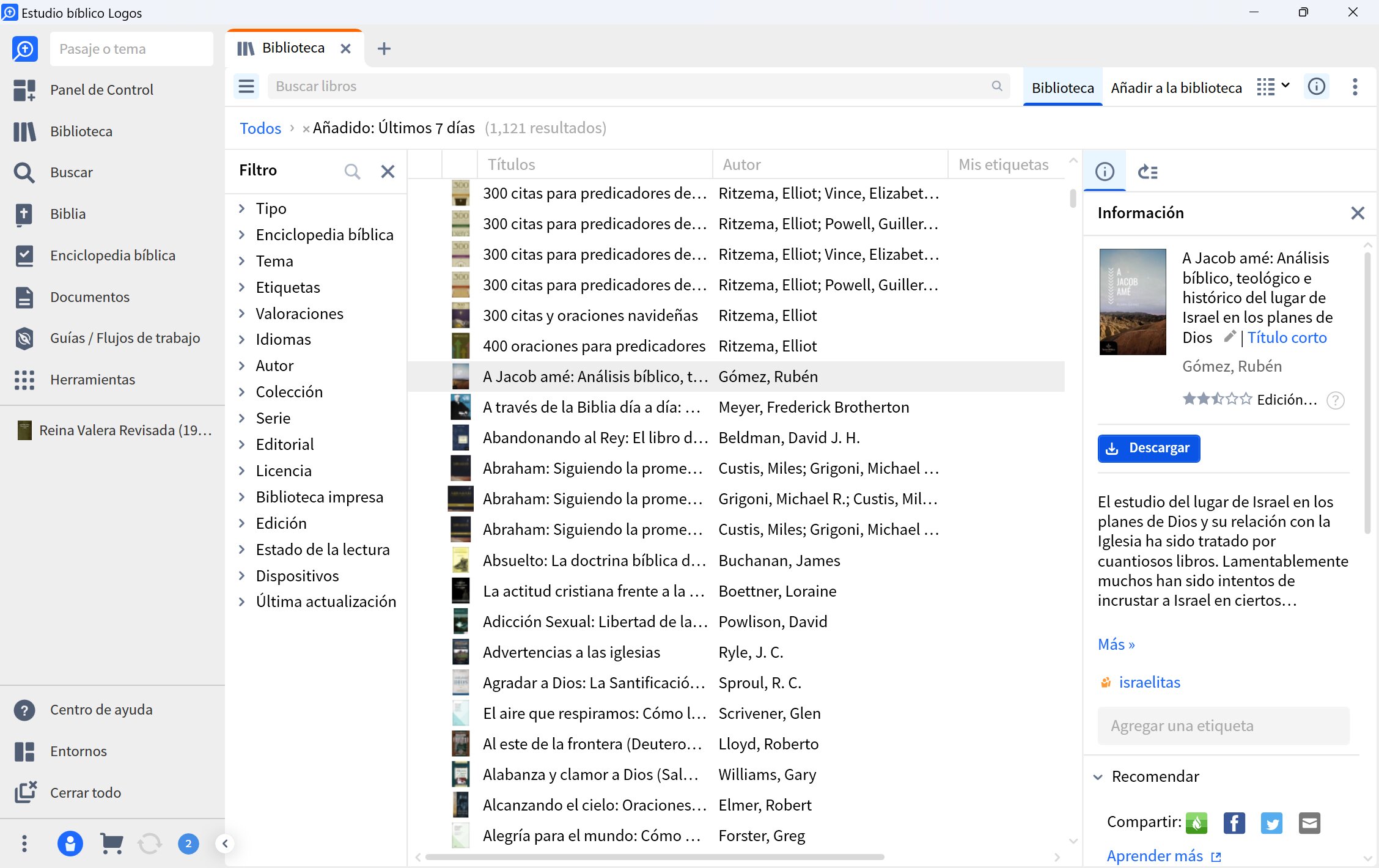This screenshot has width=1379, height=868.
Task: Expand the Valoraciones filter
Action: [x=242, y=314]
